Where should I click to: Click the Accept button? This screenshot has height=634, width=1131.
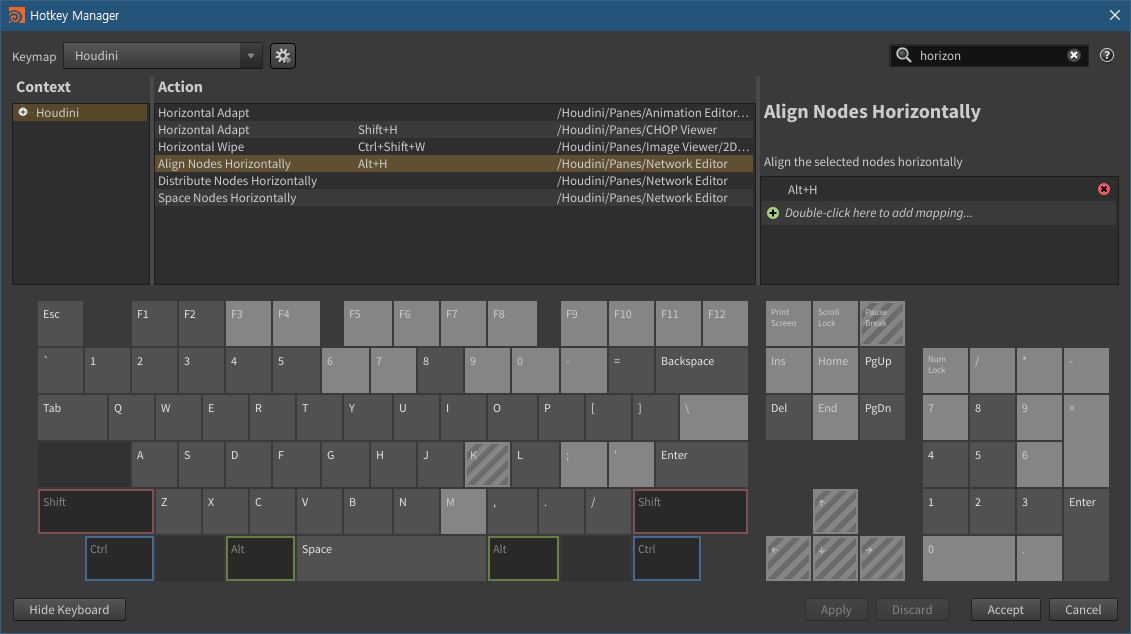[1005, 609]
